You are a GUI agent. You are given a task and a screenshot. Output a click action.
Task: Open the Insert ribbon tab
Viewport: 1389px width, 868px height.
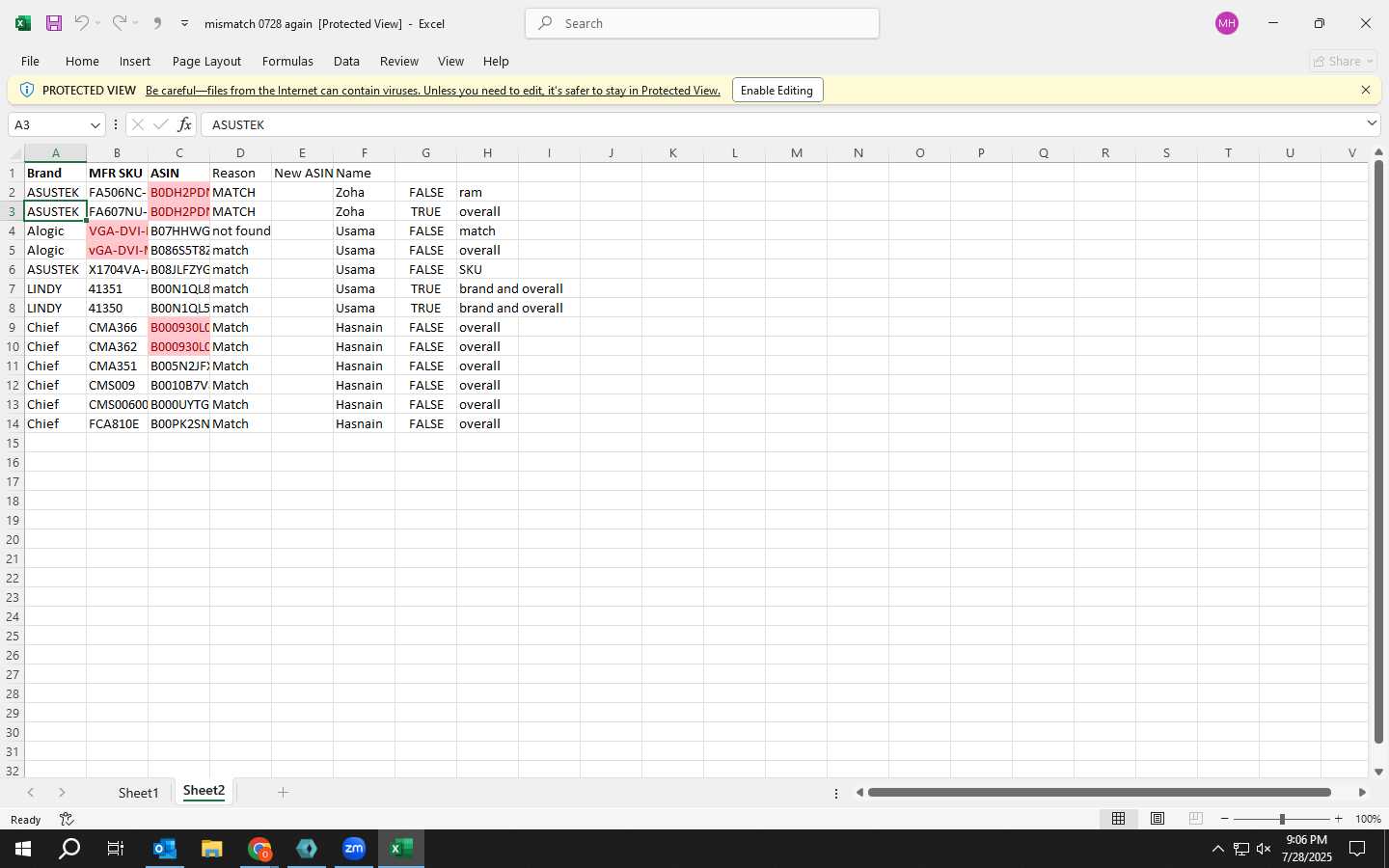click(x=135, y=61)
